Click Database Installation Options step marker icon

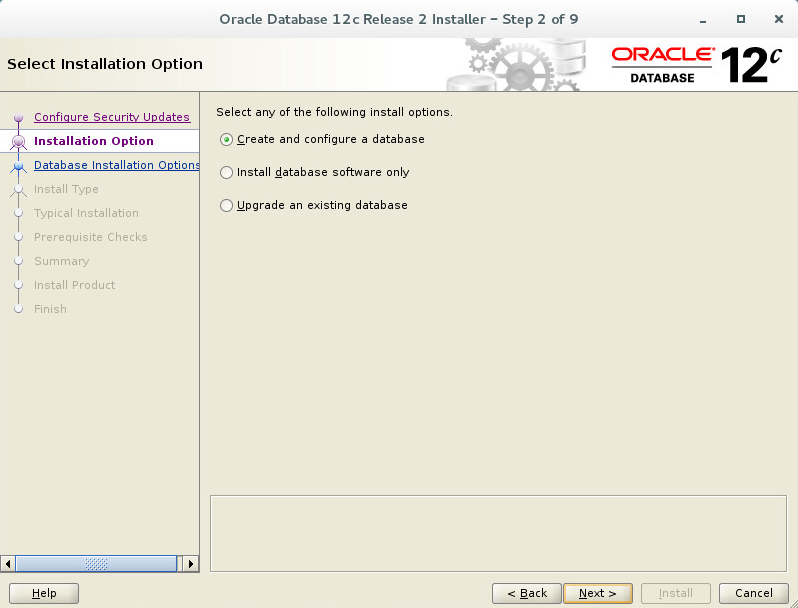(x=19, y=165)
